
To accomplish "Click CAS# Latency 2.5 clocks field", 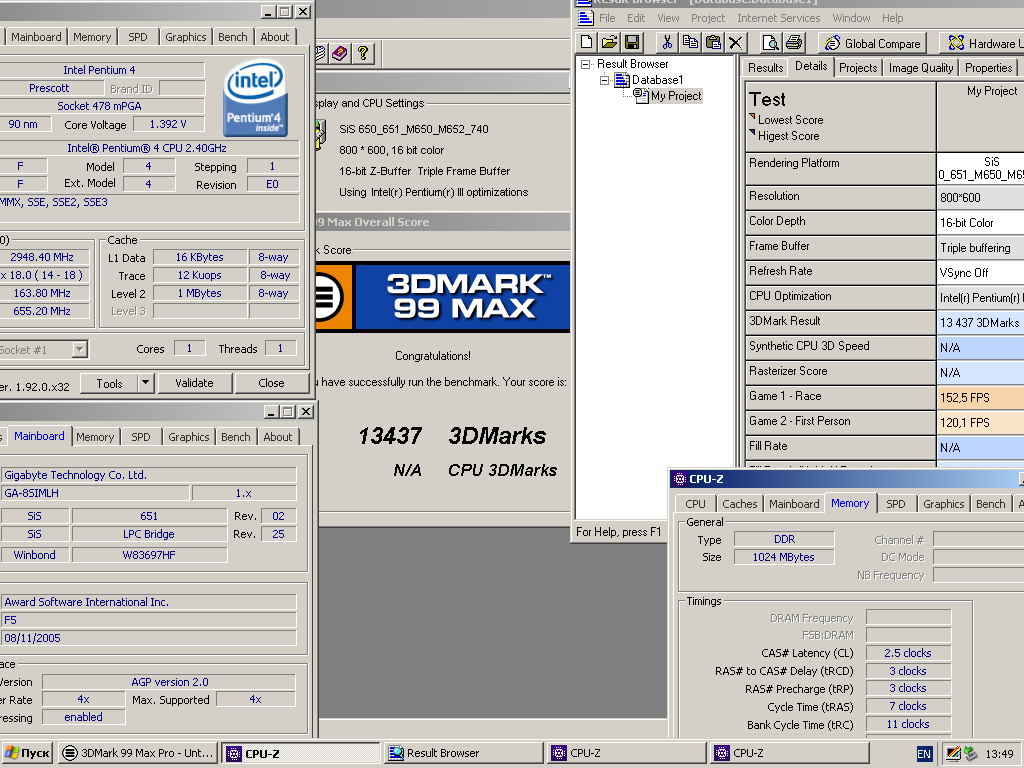I will 908,653.
